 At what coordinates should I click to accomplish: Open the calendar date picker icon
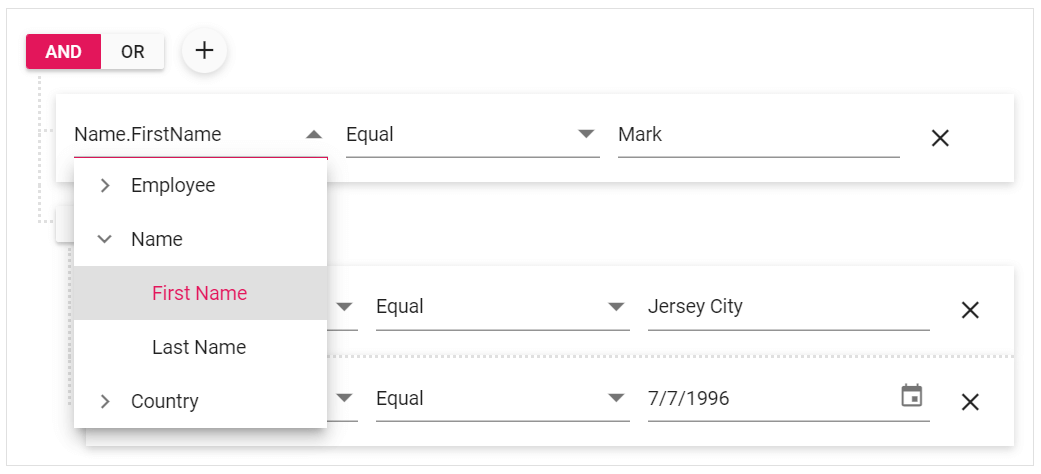[x=912, y=396]
